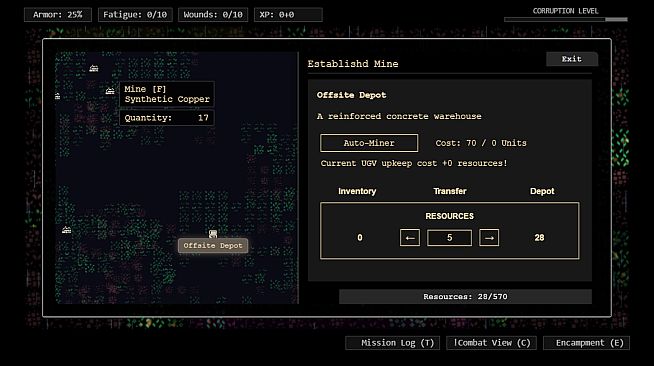Click the Corruption Level progress bar
The width and height of the screenshot is (654, 366).
coord(566,19)
